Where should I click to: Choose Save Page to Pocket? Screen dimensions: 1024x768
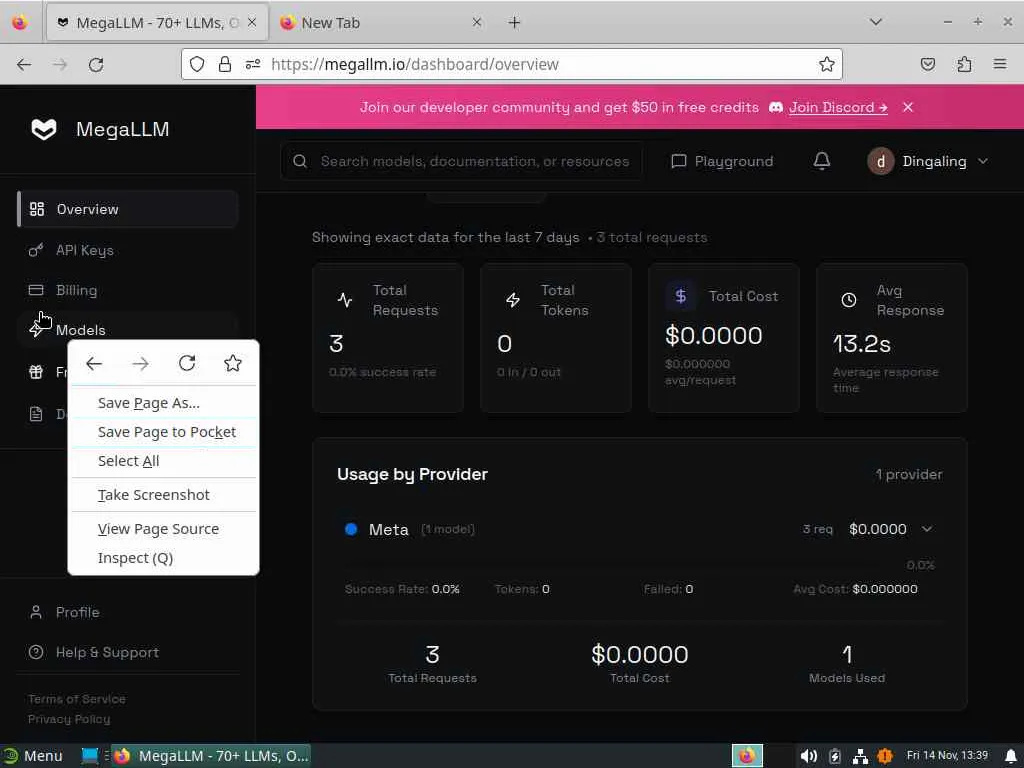[163, 432]
